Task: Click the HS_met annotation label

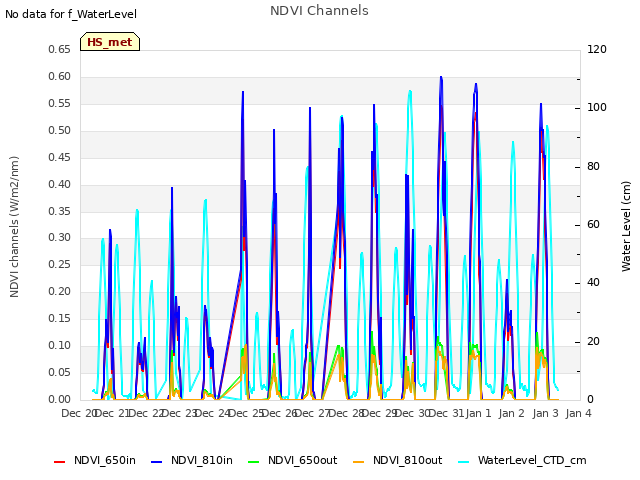Action: tap(110, 42)
